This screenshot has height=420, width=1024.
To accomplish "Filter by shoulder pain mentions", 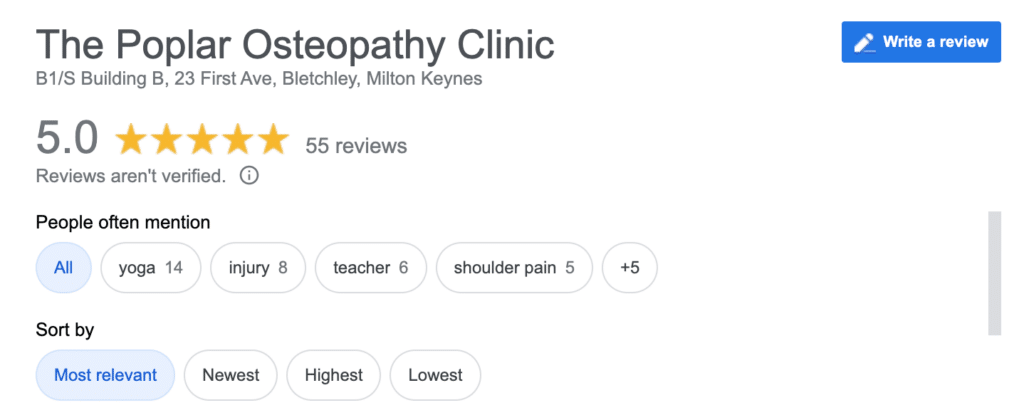I will (x=514, y=268).
